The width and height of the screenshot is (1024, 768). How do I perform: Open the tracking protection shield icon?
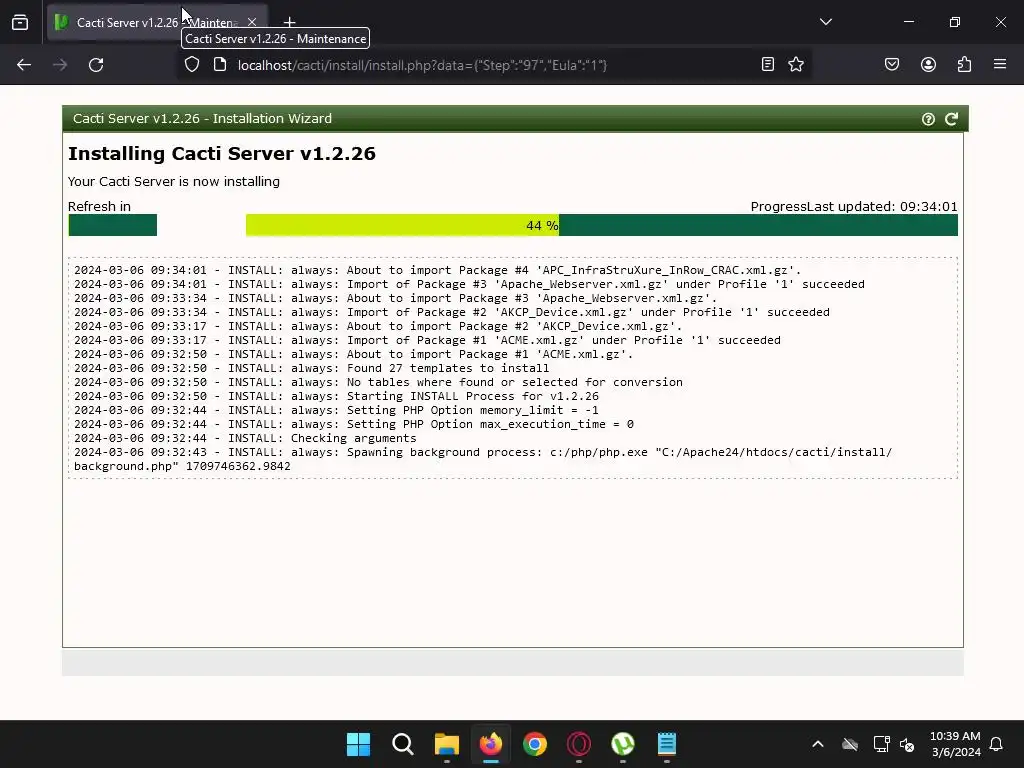point(191,65)
